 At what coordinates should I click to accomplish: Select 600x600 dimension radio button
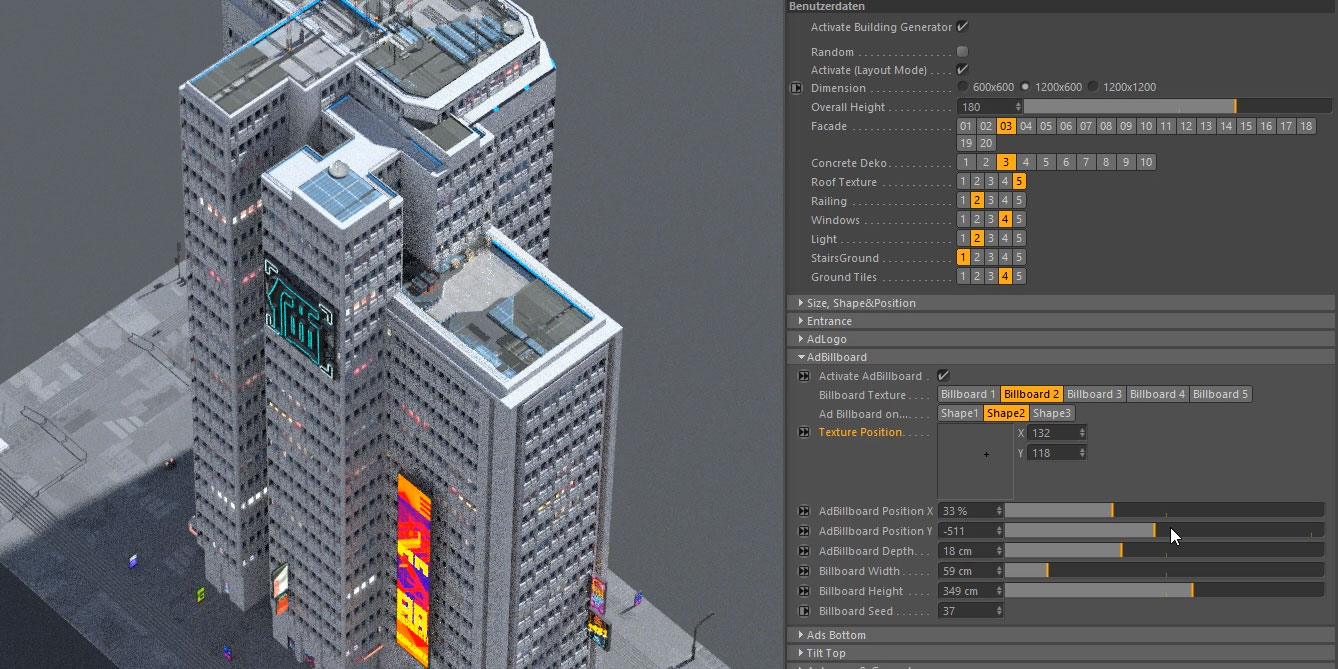[962, 87]
